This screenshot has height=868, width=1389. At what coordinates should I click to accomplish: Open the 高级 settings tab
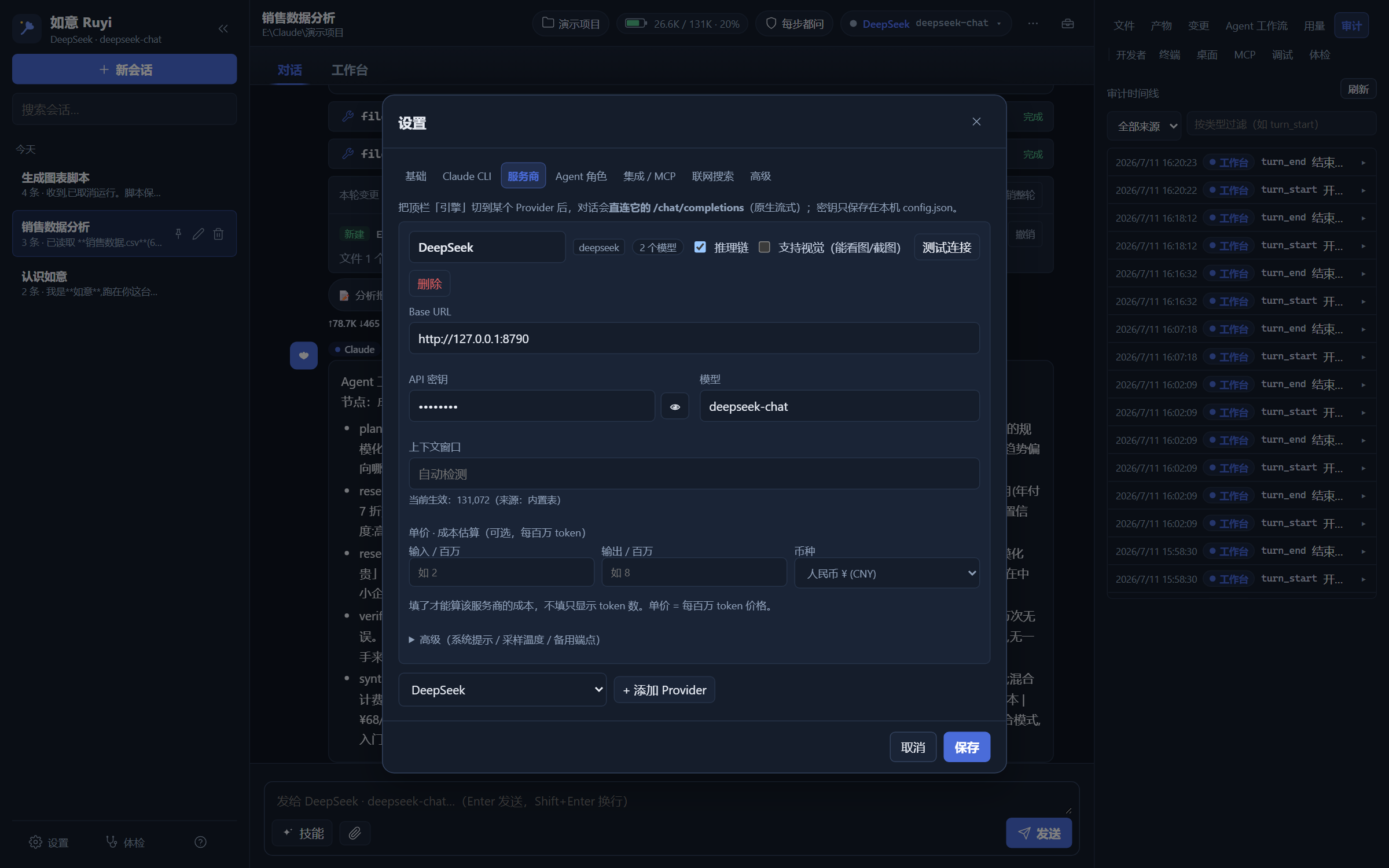point(760,176)
